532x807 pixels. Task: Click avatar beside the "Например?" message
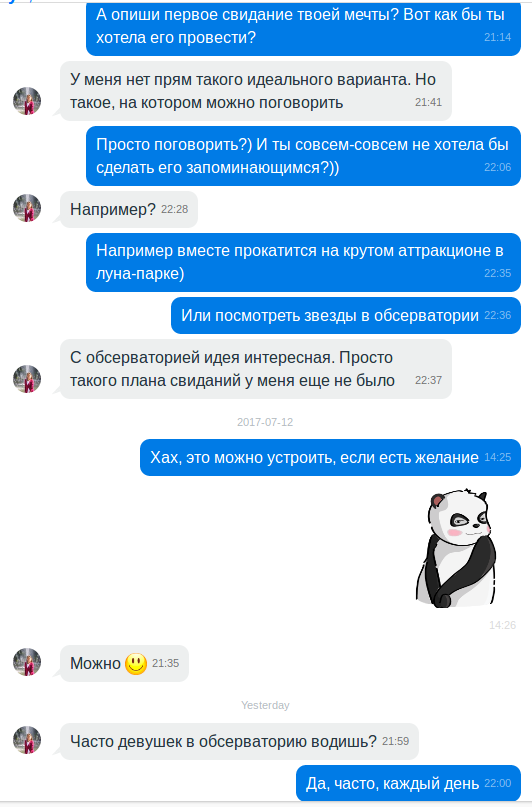(x=27, y=208)
